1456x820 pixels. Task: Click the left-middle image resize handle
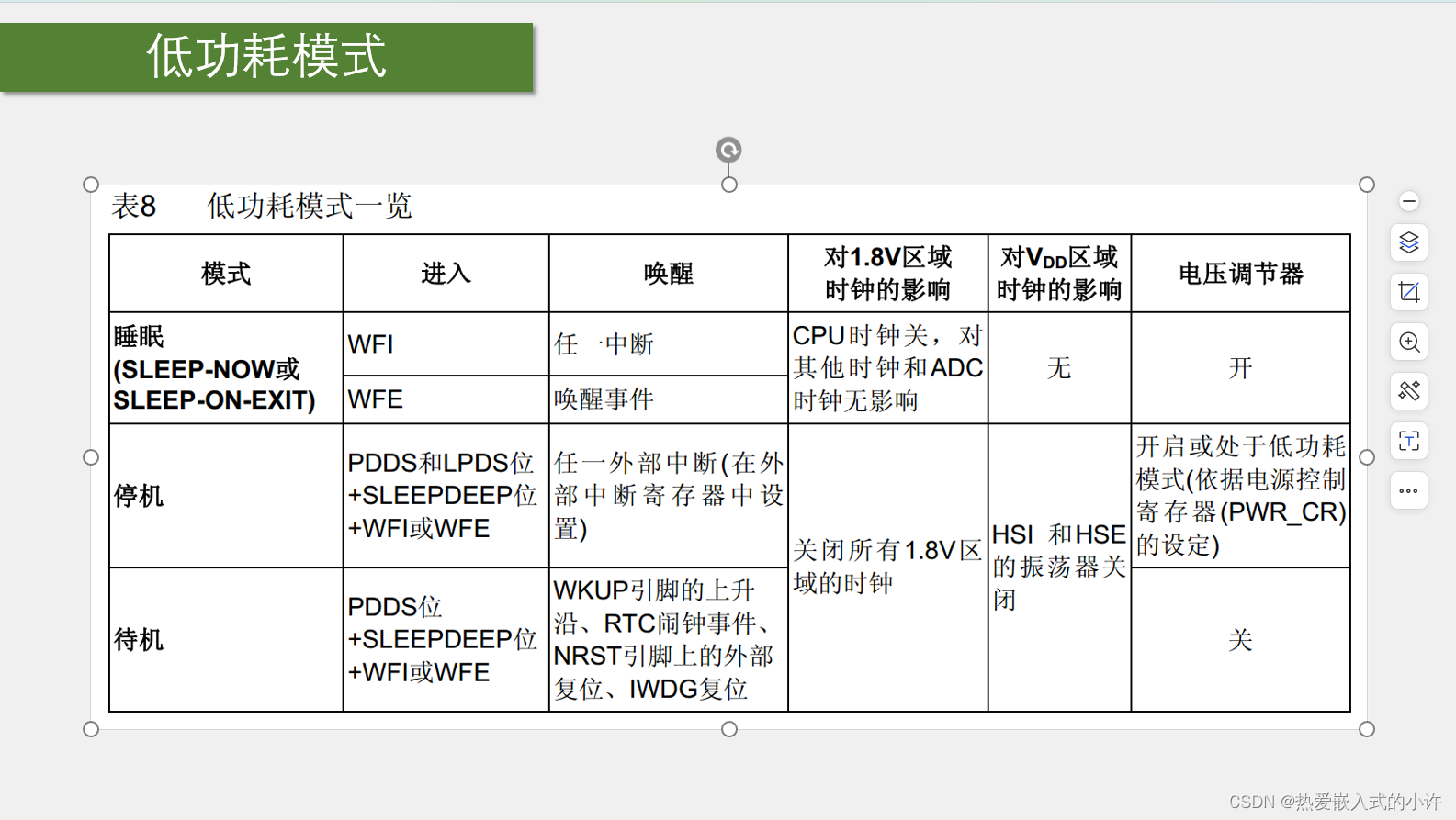point(91,457)
